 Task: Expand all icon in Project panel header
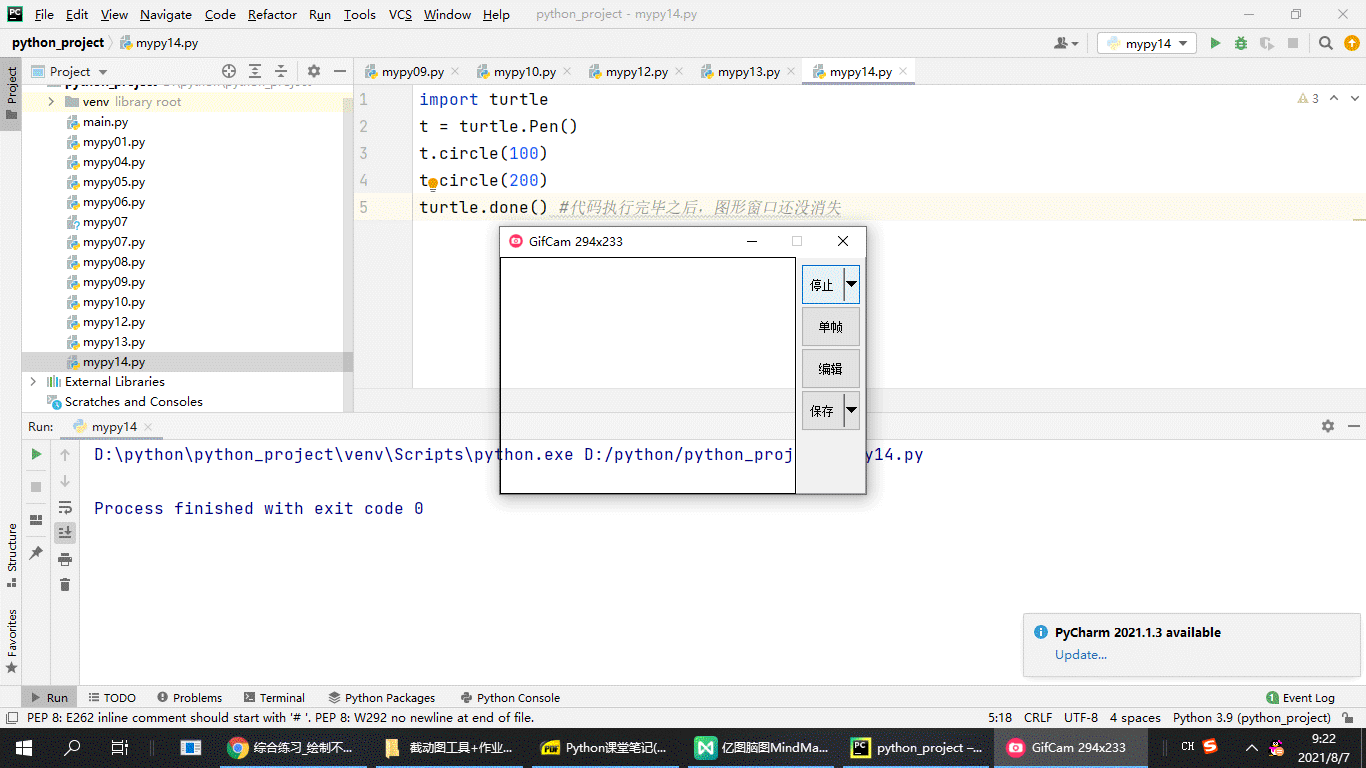coord(255,71)
